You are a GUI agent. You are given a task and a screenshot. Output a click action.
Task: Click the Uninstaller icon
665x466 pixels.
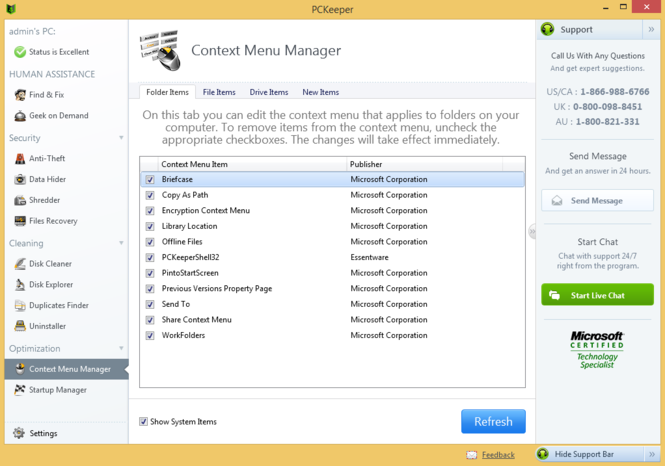point(20,326)
